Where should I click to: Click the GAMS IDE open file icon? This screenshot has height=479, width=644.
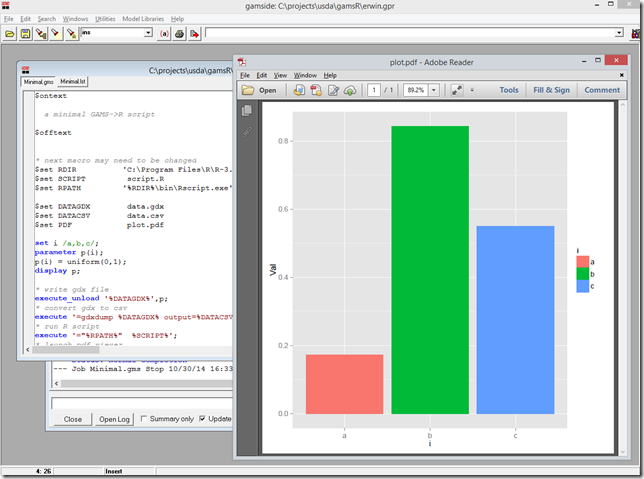click(x=9, y=34)
